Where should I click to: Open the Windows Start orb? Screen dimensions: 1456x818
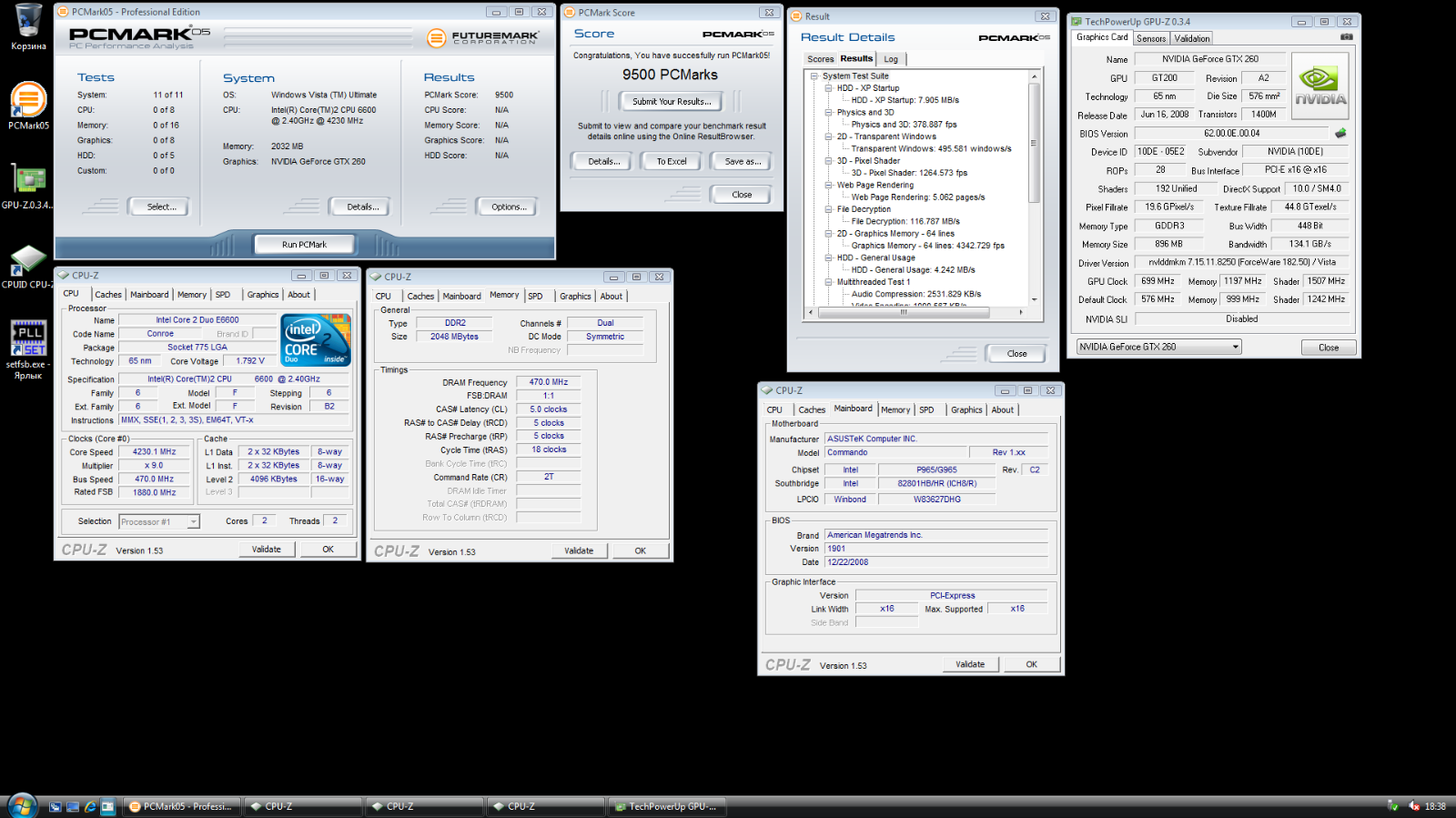click(x=22, y=806)
